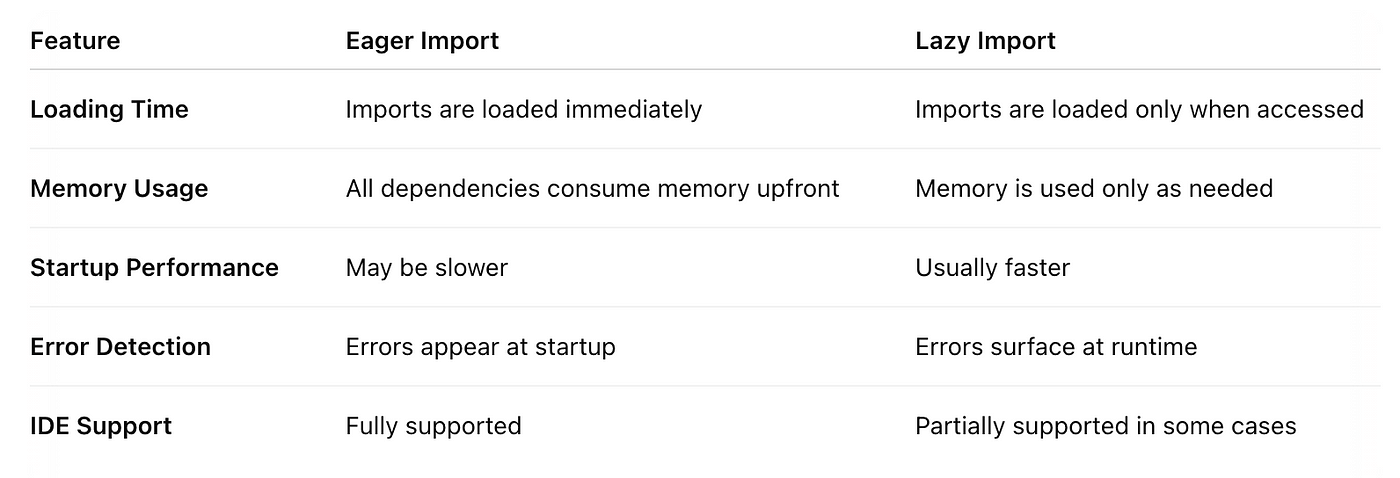
Task: Click 'All dependencies consume memory upfront' cell
Action: pyautogui.click(x=592, y=188)
